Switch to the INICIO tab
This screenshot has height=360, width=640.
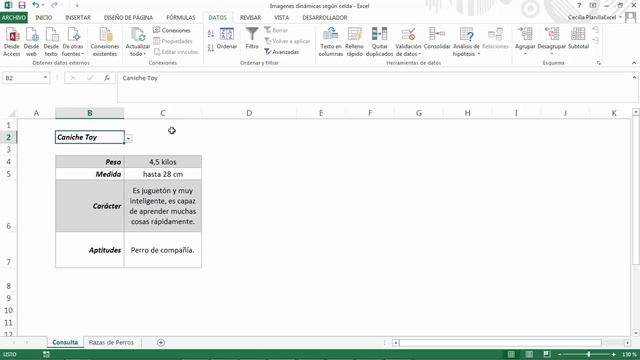click(x=43, y=18)
